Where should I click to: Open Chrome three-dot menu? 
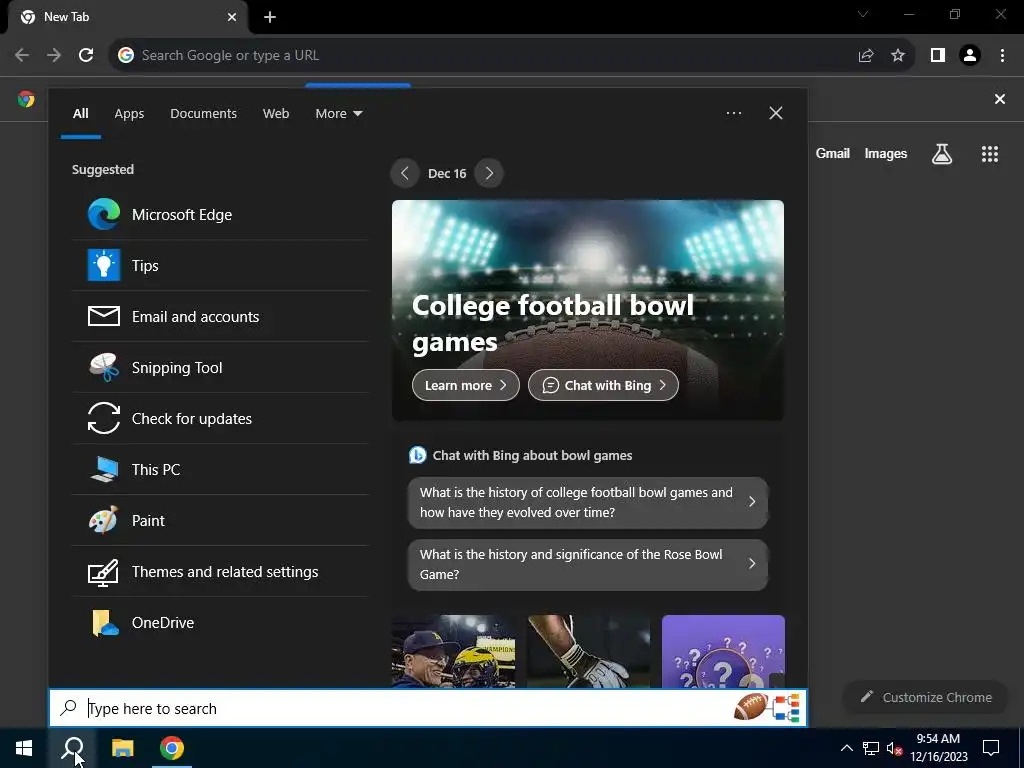pyautogui.click(x=1002, y=56)
